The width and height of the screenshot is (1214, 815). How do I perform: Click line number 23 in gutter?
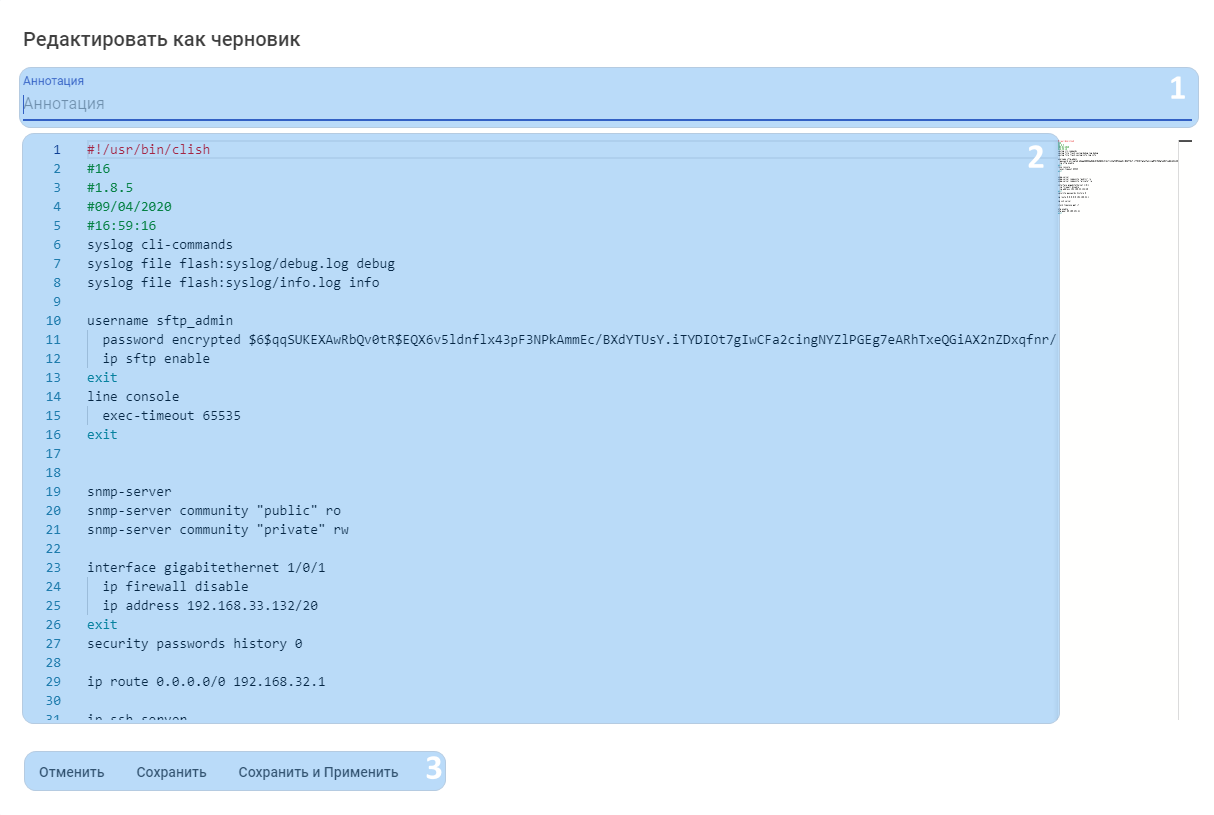[x=53, y=568]
